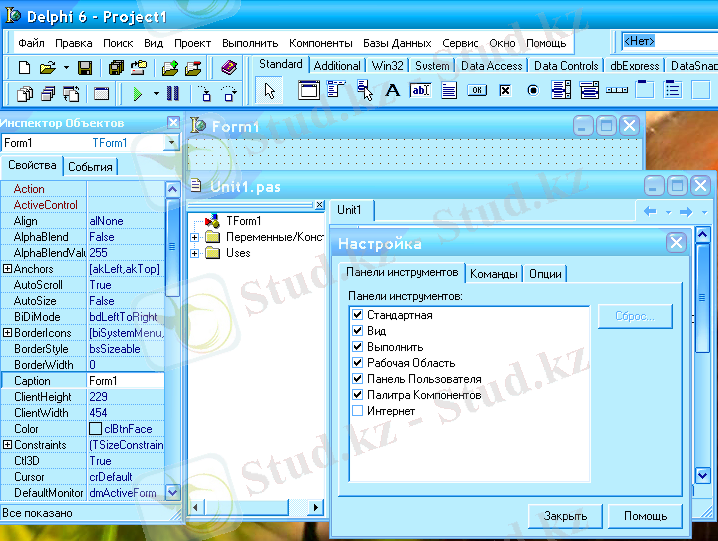Click the Save All icon
The width and height of the screenshot is (718, 541).
coord(116,68)
